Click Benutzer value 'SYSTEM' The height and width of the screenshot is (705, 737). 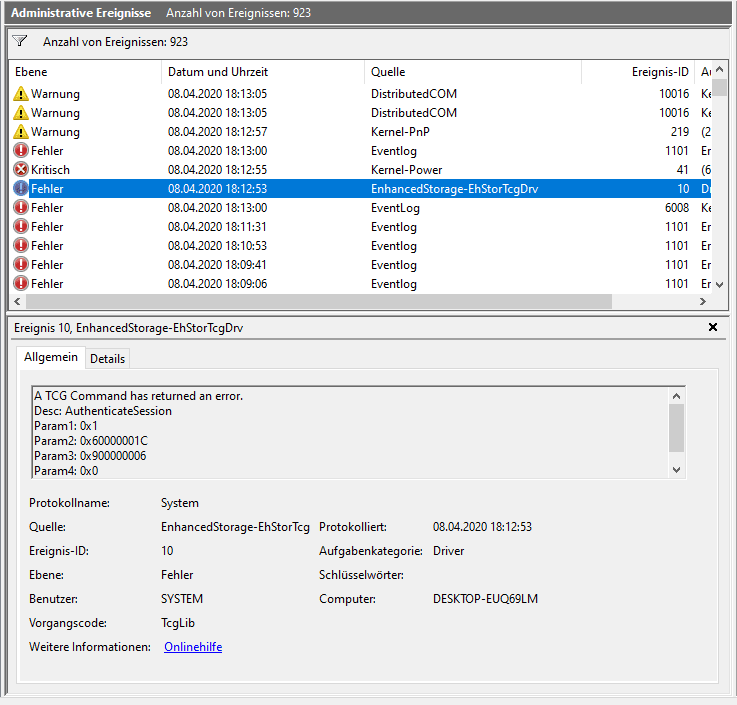(x=182, y=599)
